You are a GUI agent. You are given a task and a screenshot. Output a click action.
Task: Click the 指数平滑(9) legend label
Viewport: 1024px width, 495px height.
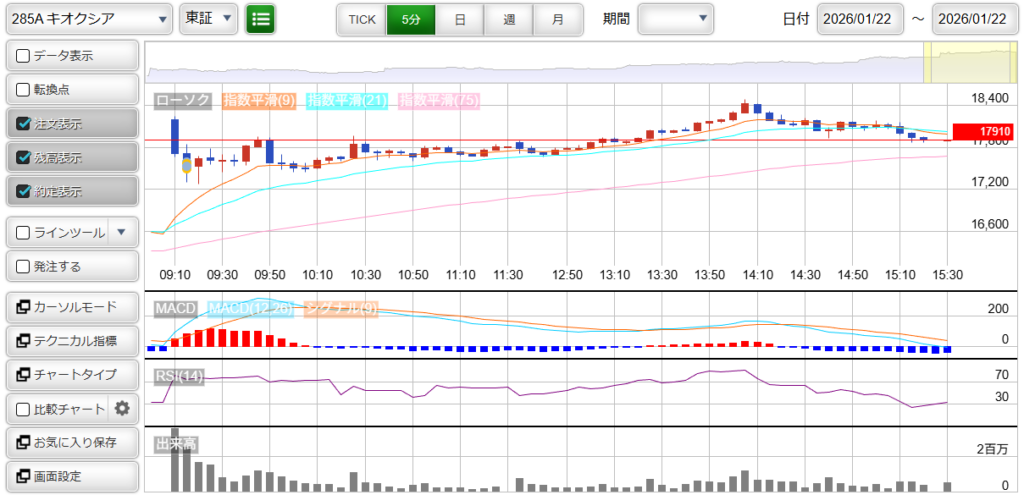coord(258,100)
